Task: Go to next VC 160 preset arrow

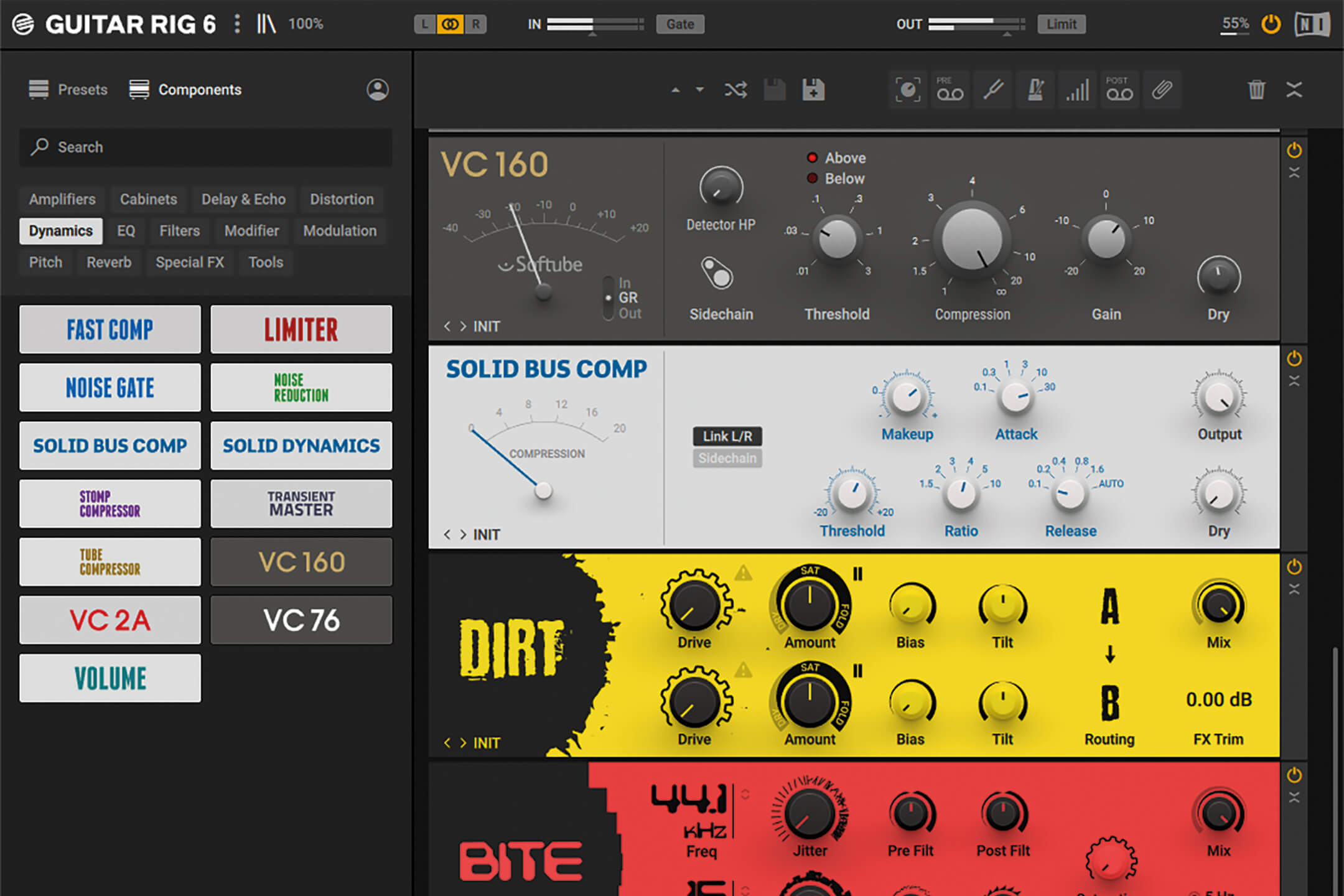Action: 463,326
